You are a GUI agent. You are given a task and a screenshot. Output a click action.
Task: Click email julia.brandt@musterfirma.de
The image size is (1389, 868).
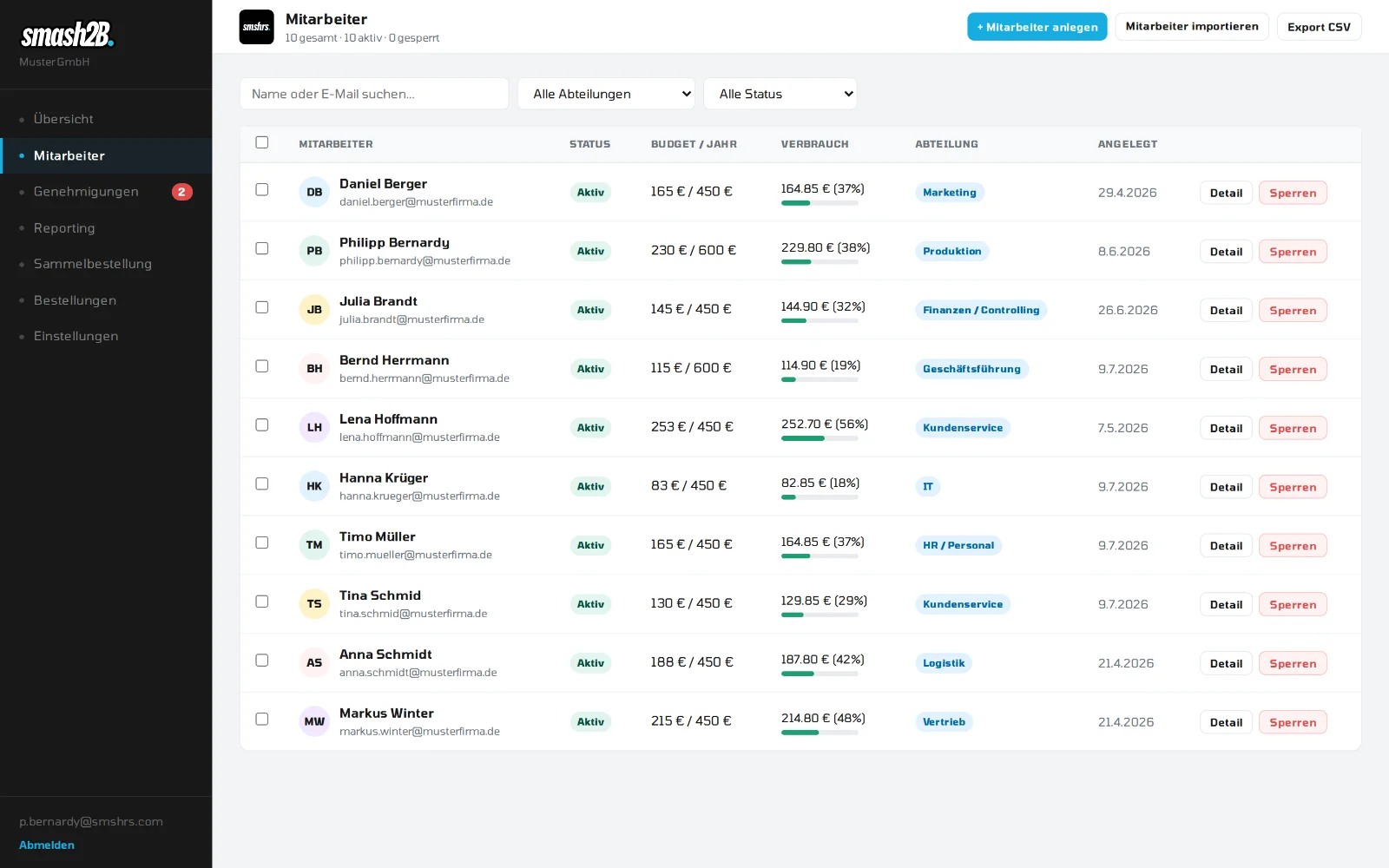[411, 319]
